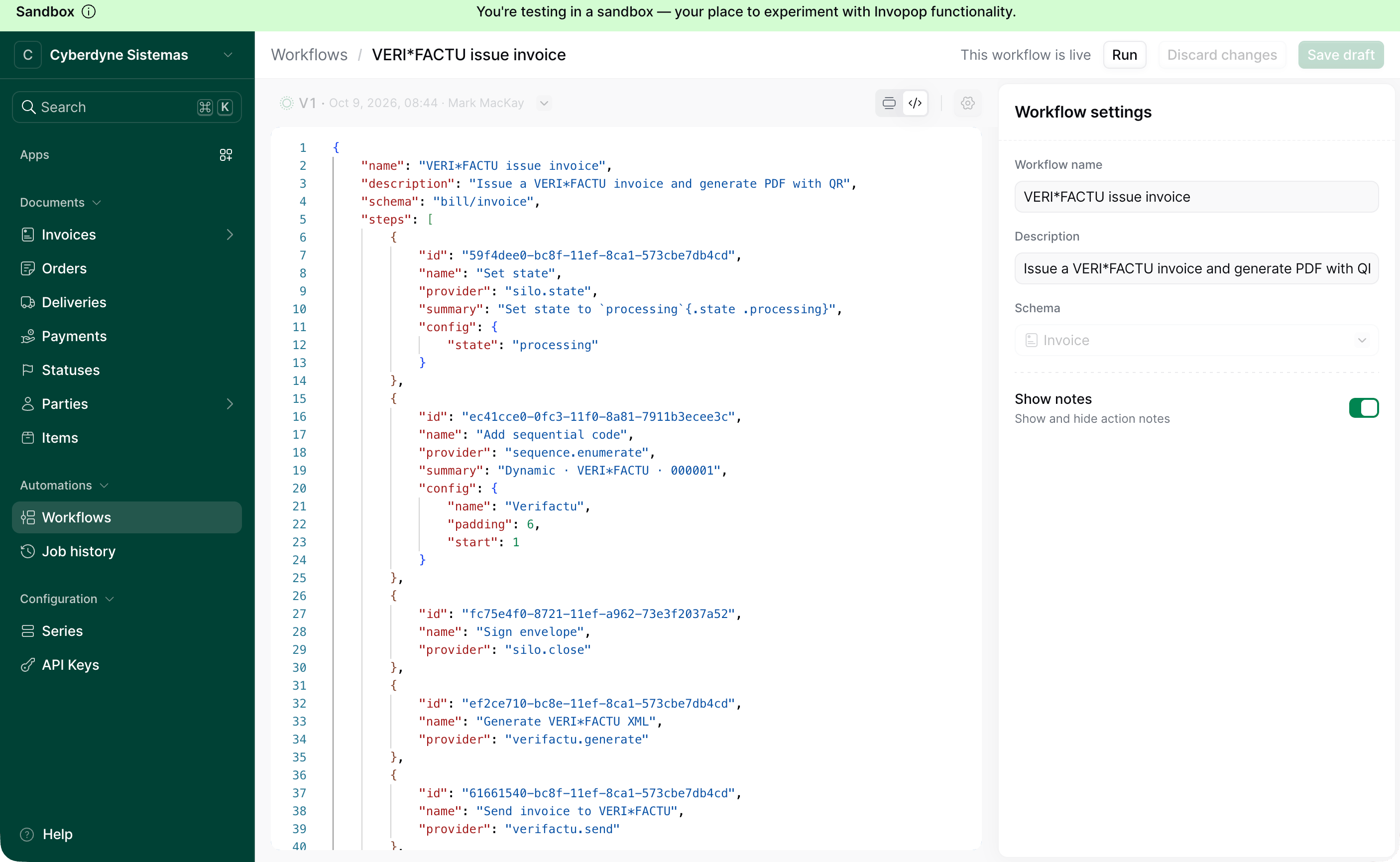
Task: Click the Payments icon
Action: click(28, 336)
